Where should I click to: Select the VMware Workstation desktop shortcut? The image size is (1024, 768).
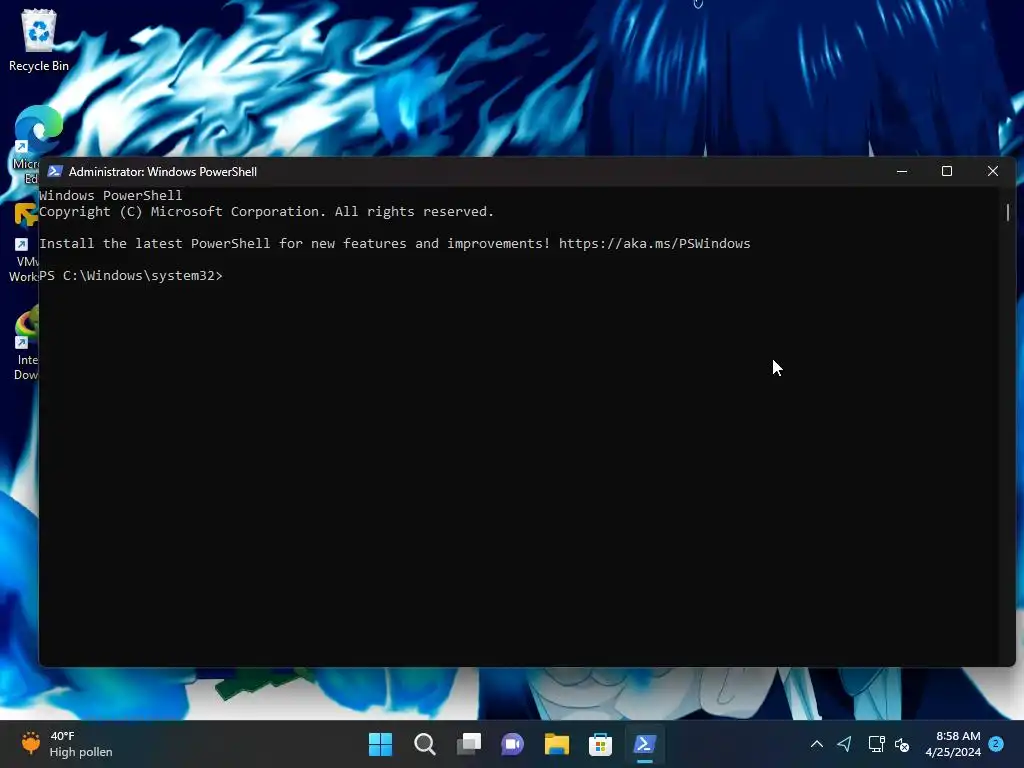pyautogui.click(x=24, y=243)
